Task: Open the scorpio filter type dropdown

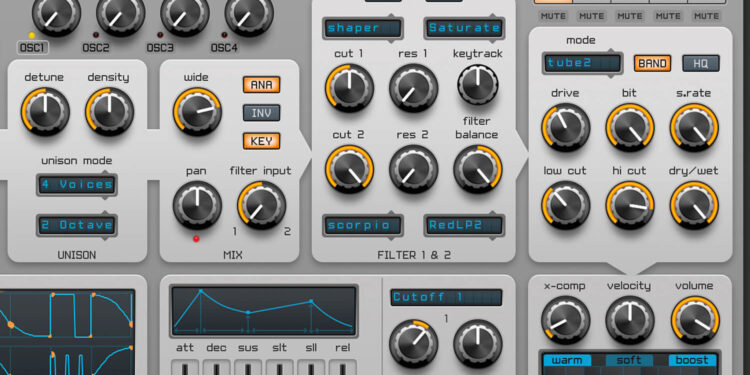Action: [363, 225]
